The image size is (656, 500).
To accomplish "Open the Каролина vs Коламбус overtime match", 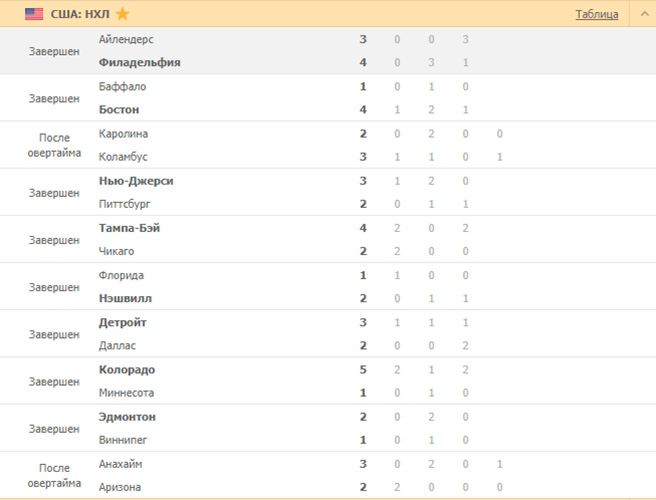I will [328, 145].
